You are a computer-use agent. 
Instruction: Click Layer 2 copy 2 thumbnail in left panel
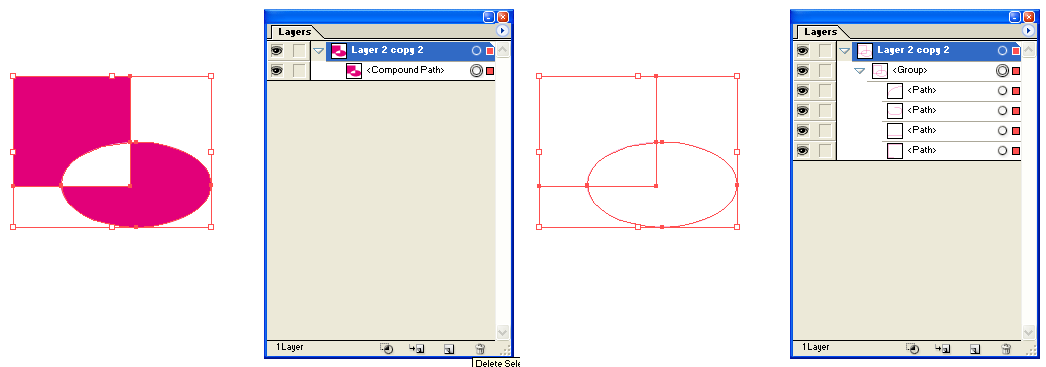click(x=339, y=51)
